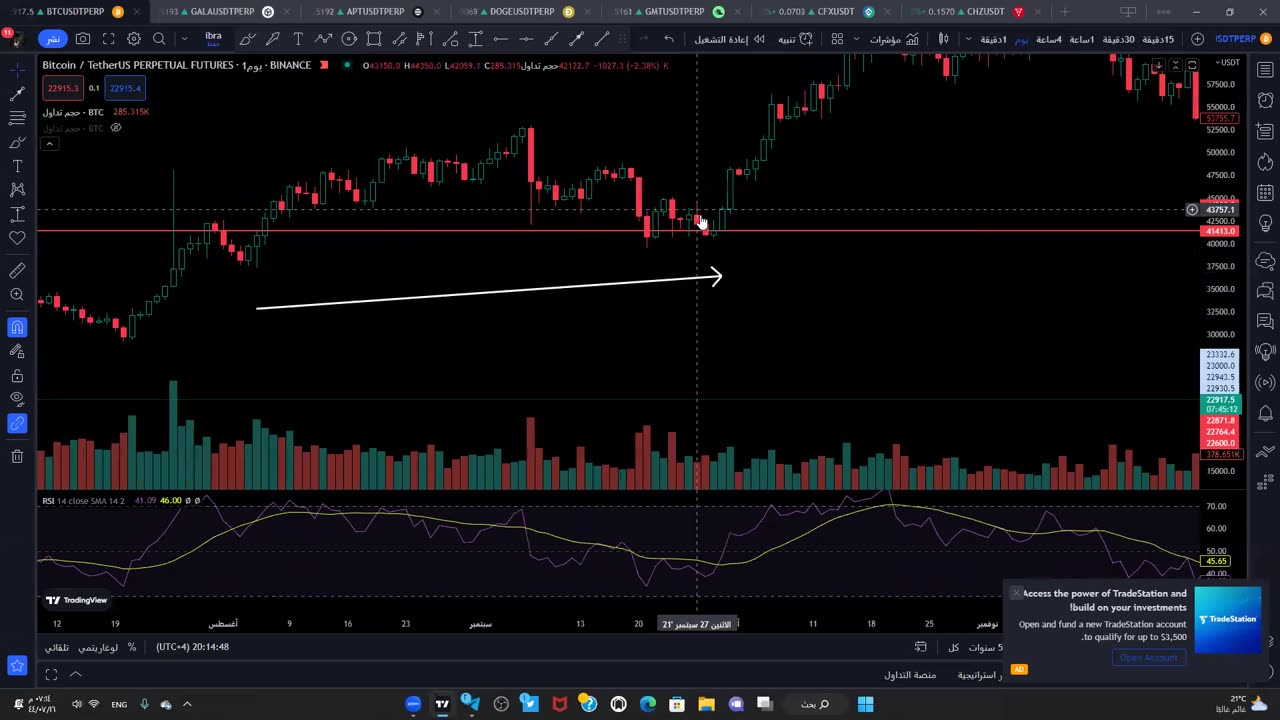
Task: Open the favorites heart icon in left sidebar
Action: [x=17, y=238]
